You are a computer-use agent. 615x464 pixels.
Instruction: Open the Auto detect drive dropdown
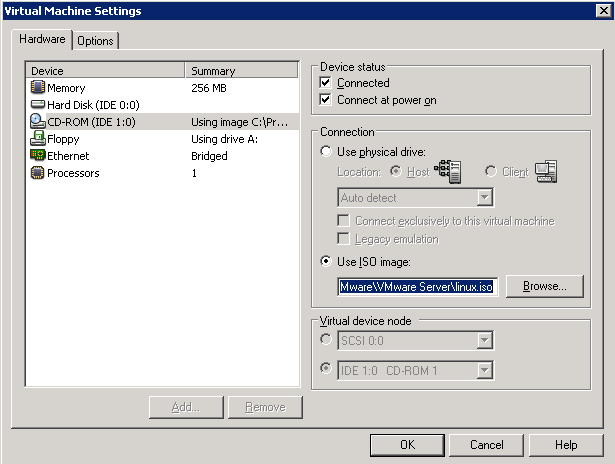tap(485, 197)
